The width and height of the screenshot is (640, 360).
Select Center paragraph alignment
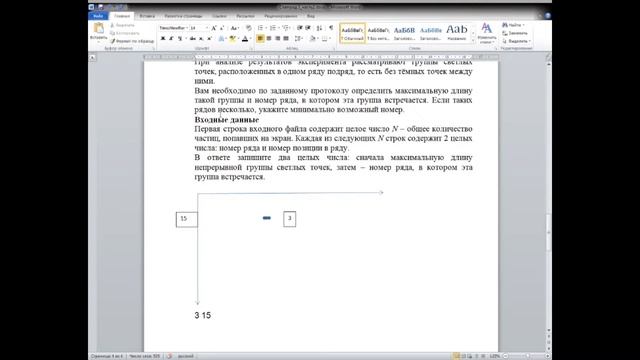269,39
